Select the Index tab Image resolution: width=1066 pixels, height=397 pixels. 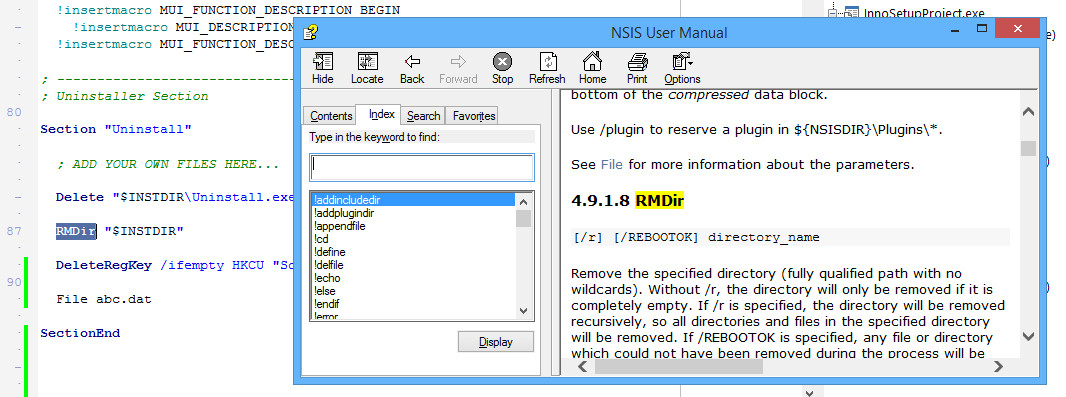tap(382, 114)
